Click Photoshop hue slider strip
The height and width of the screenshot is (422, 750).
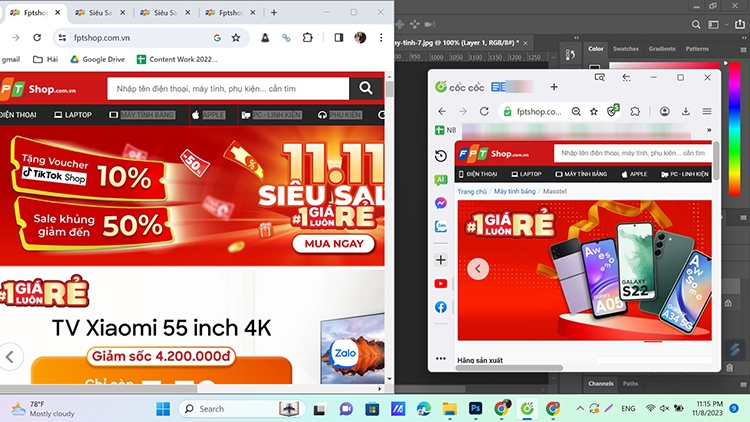[x=734, y=128]
